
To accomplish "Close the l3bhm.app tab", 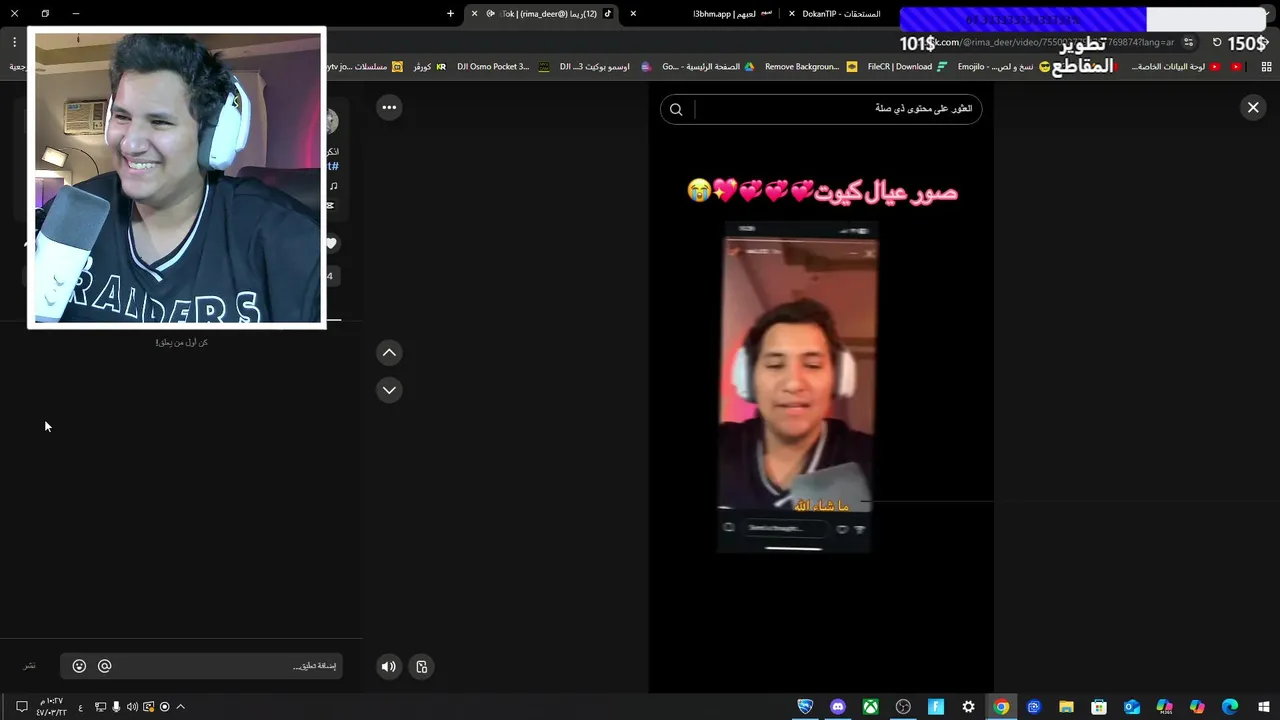I will [633, 13].
